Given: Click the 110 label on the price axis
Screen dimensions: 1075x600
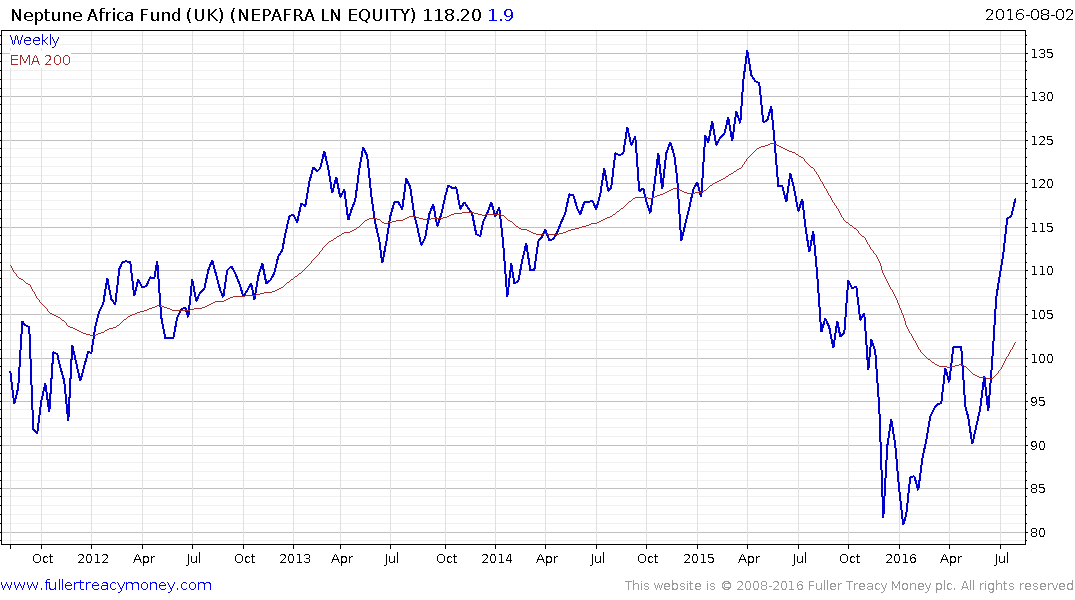Looking at the screenshot, I should 1042,271.
